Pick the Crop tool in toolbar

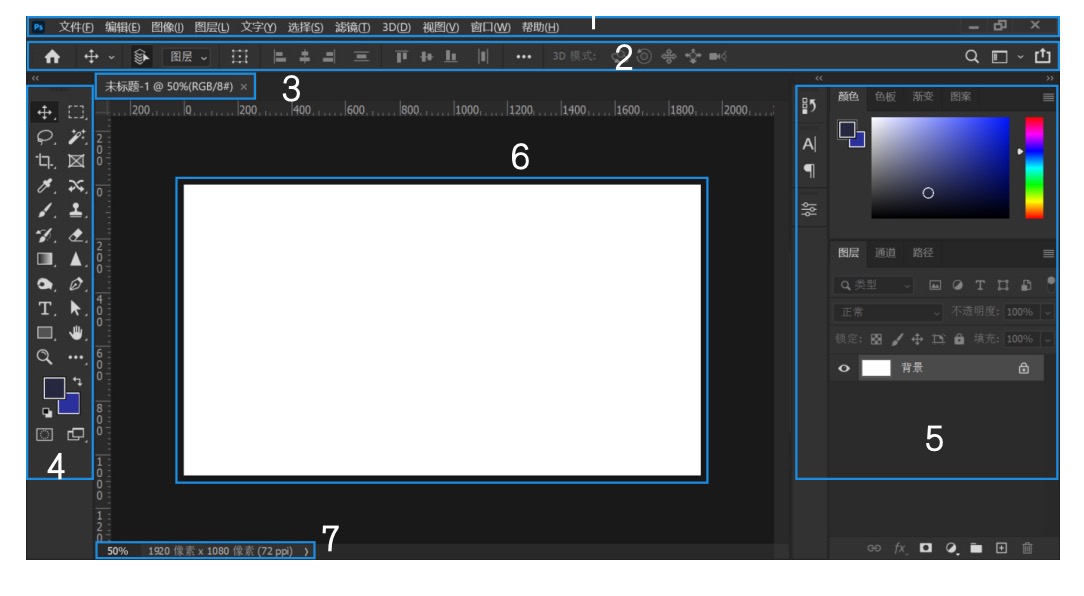[x=45, y=161]
